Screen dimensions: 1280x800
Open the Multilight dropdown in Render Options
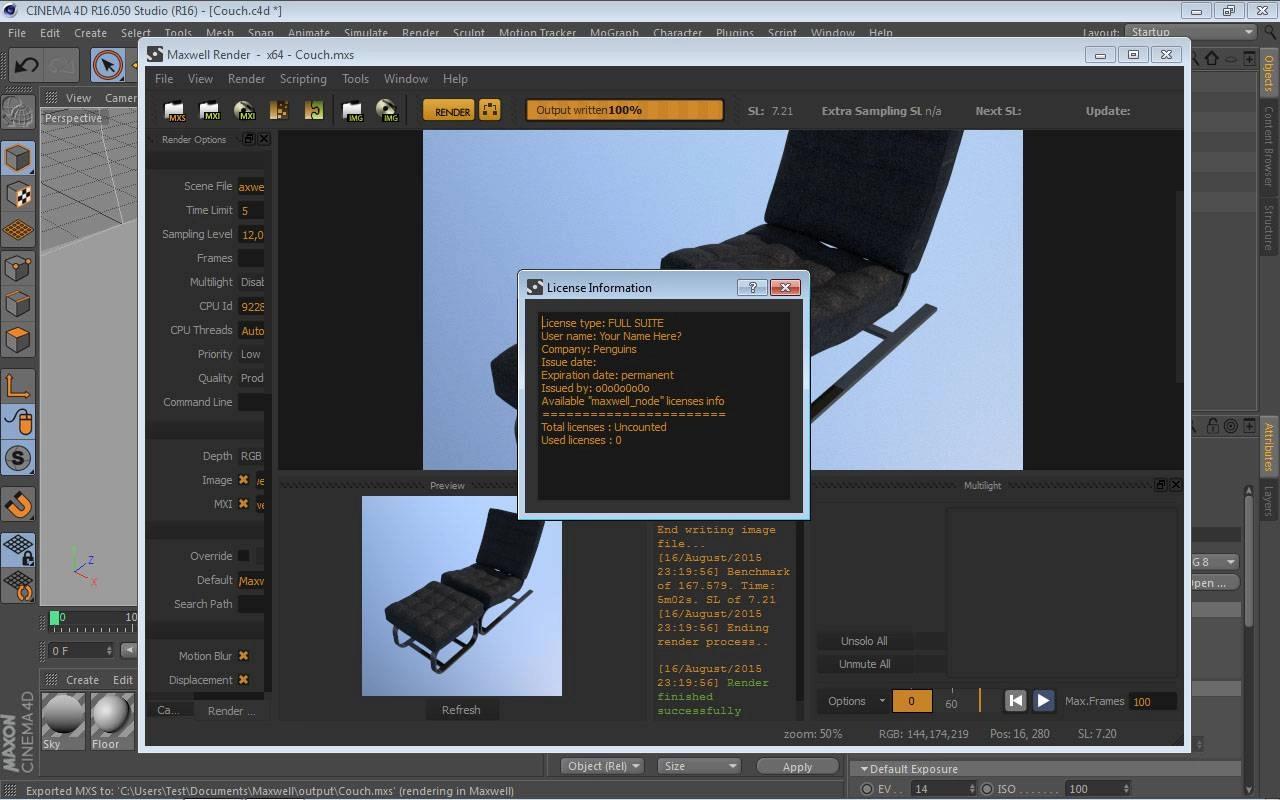click(x=252, y=282)
